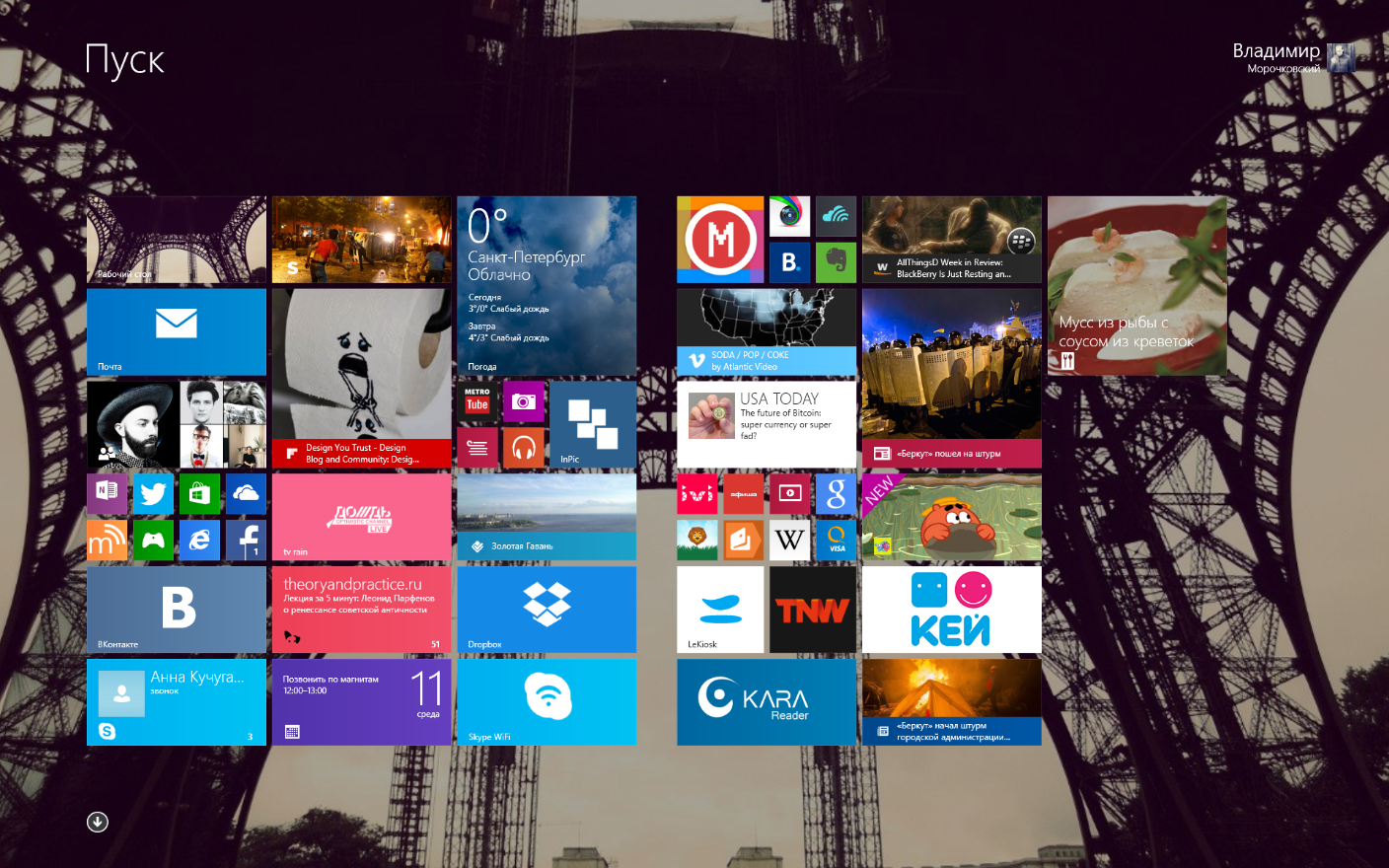Open the Афиша tile
The image size is (1389, 868).
[x=744, y=494]
